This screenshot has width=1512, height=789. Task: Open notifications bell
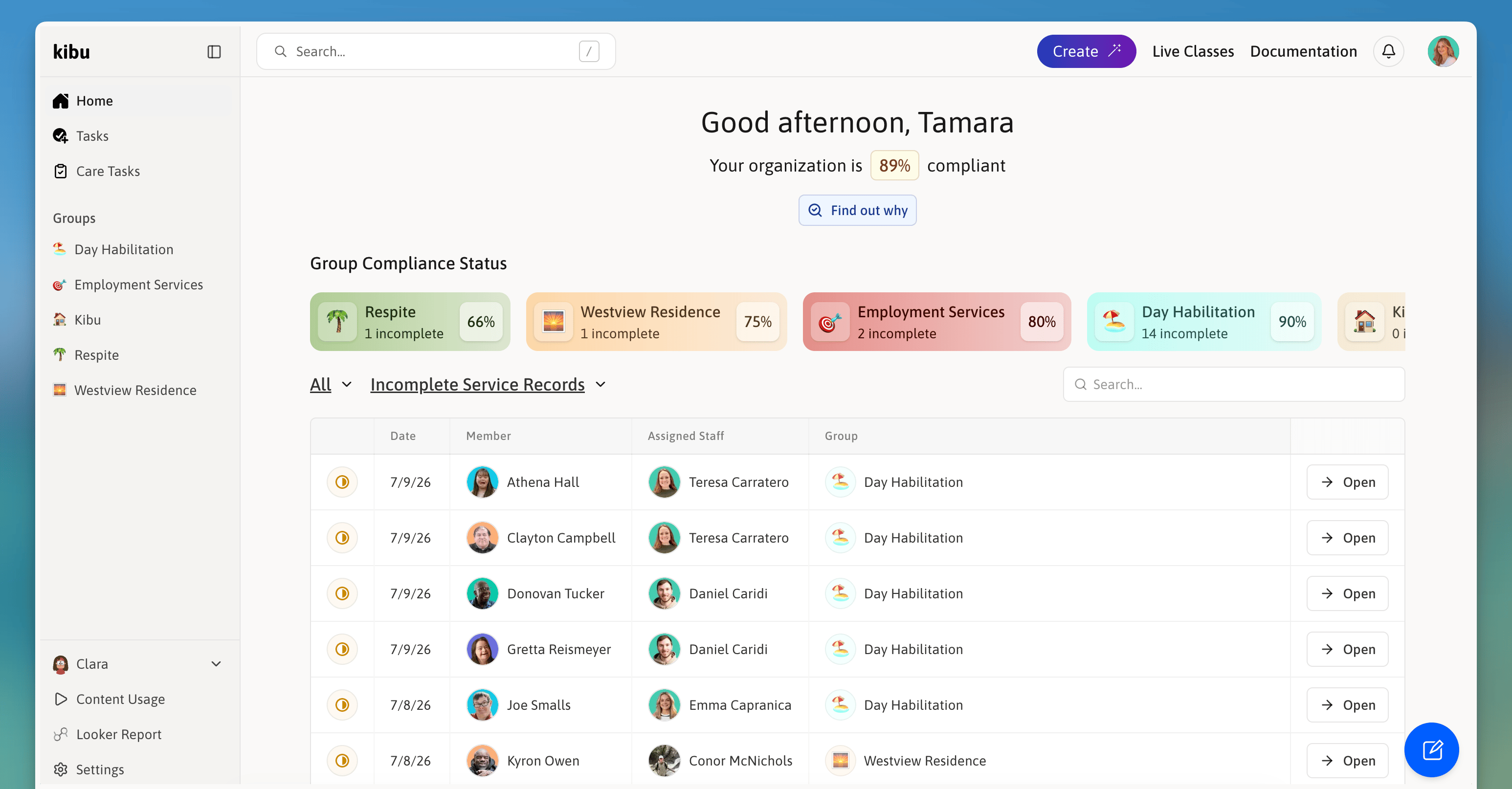(1388, 52)
